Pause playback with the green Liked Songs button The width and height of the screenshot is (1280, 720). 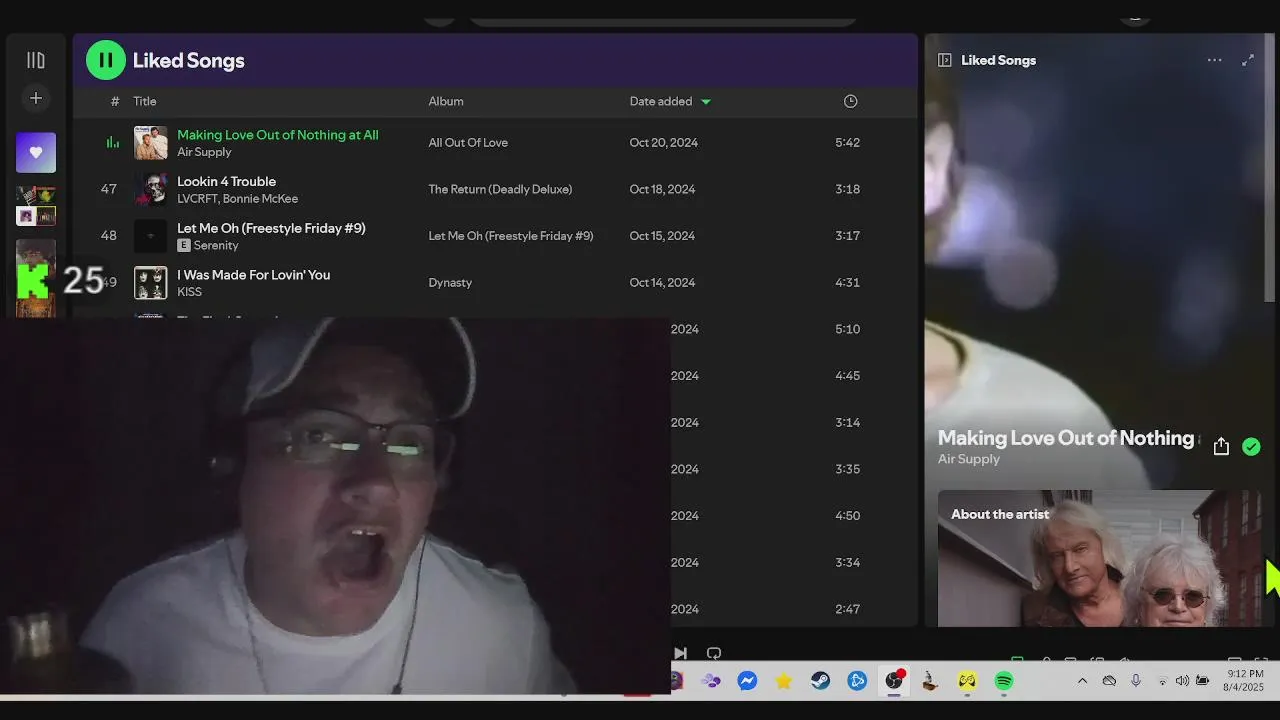pyautogui.click(x=106, y=60)
